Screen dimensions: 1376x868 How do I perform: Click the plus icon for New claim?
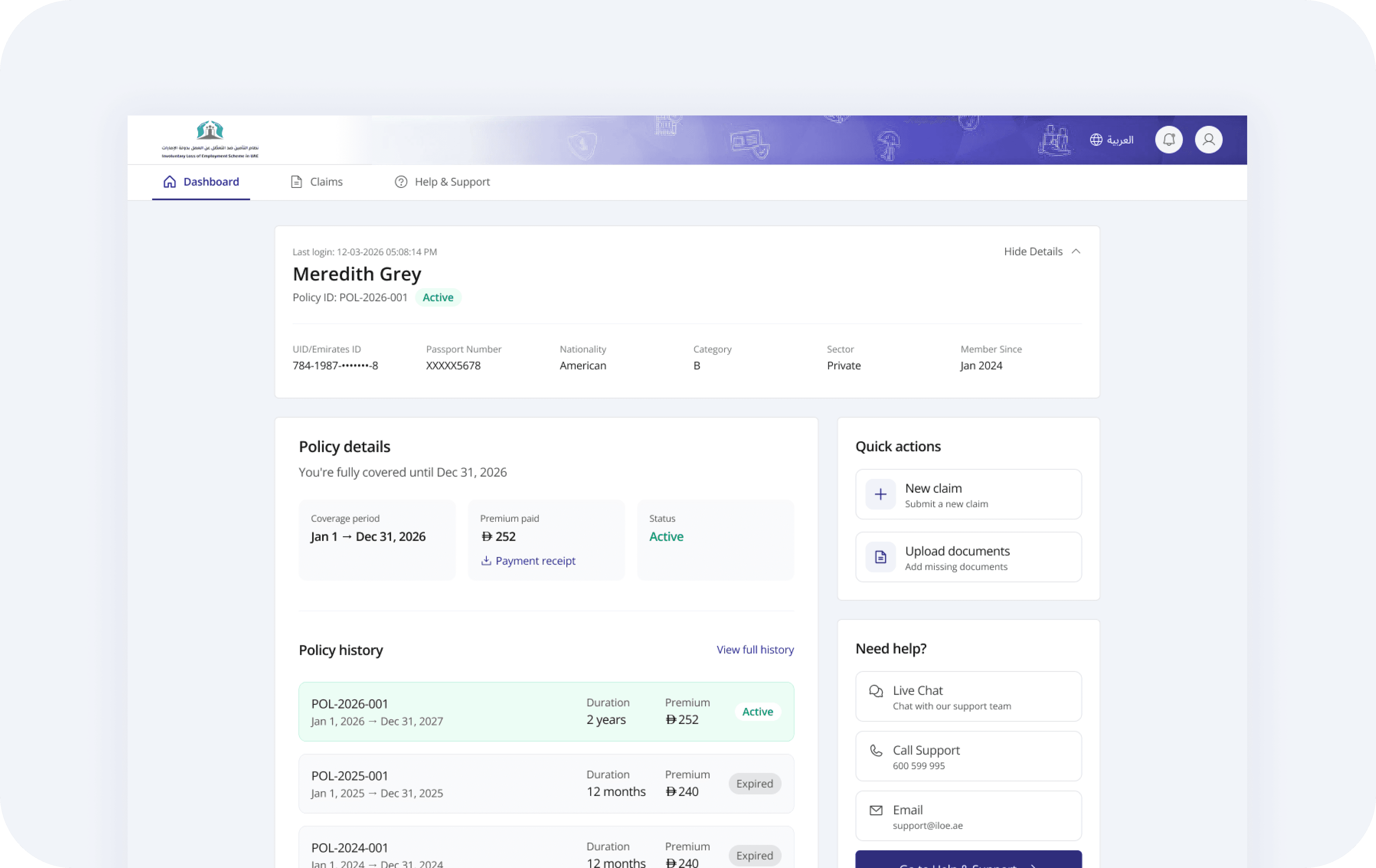point(880,494)
